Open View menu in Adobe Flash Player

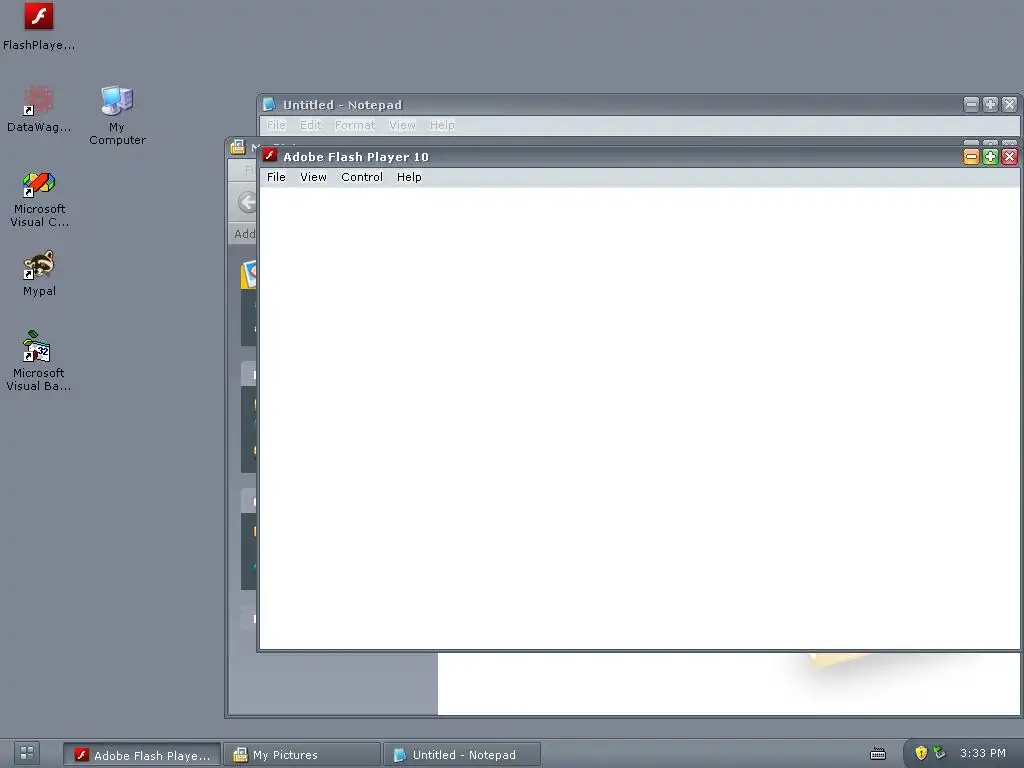click(x=313, y=177)
